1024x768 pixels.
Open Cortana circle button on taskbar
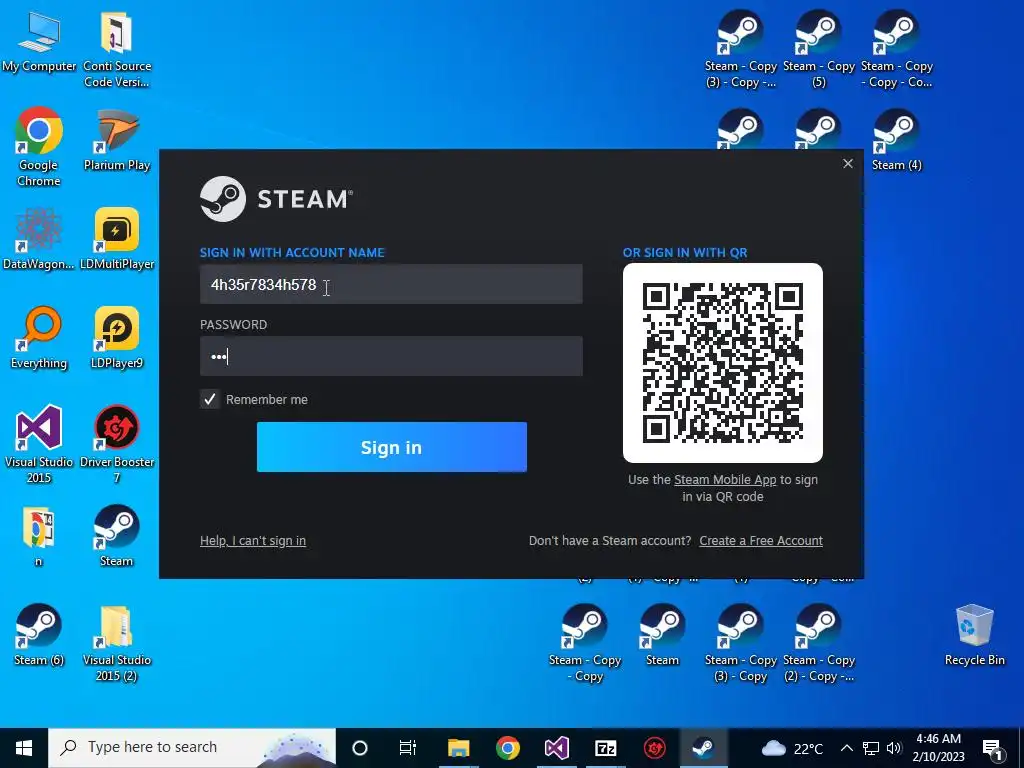[x=359, y=748]
